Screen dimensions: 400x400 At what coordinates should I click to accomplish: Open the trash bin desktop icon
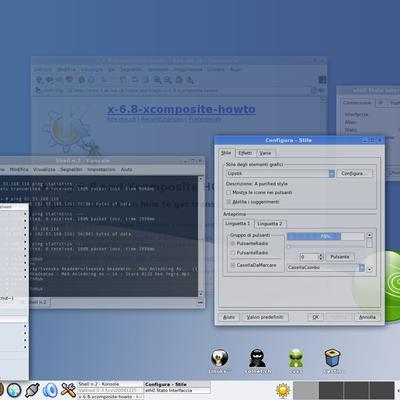pos(333,358)
